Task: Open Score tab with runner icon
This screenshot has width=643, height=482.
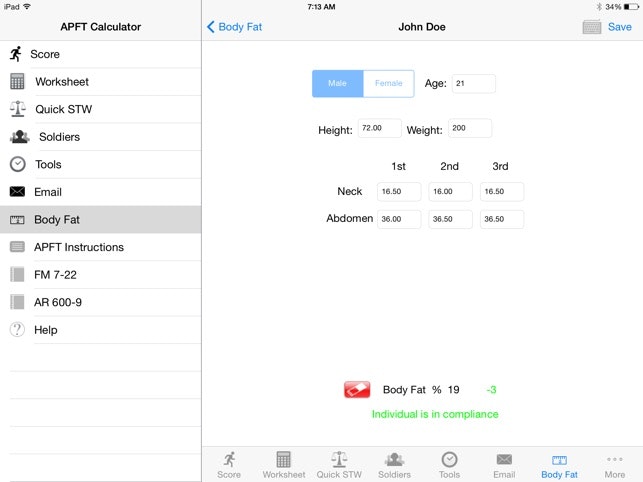Action: coord(229,464)
